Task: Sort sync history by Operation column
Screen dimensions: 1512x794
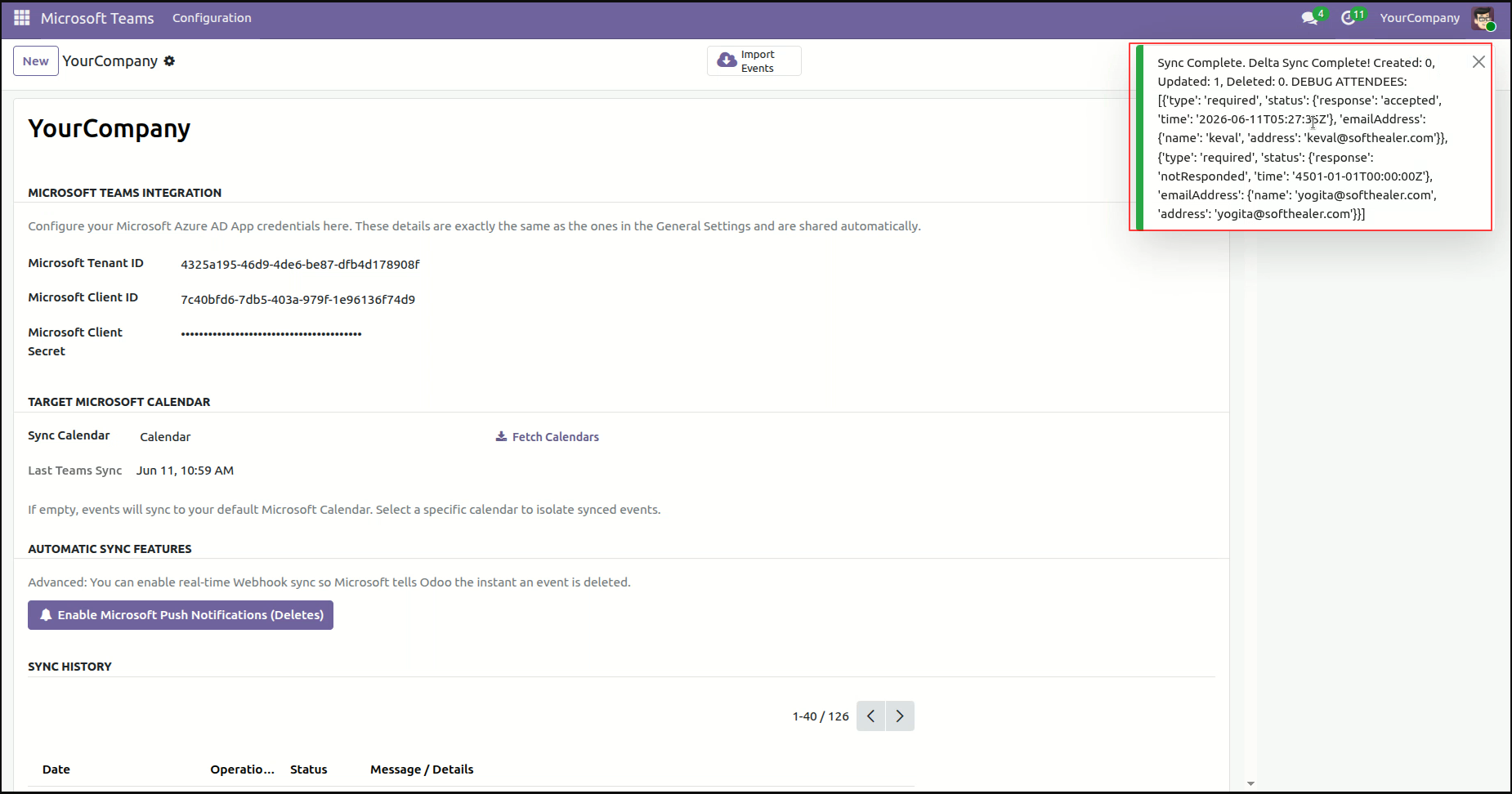Action: pos(243,769)
